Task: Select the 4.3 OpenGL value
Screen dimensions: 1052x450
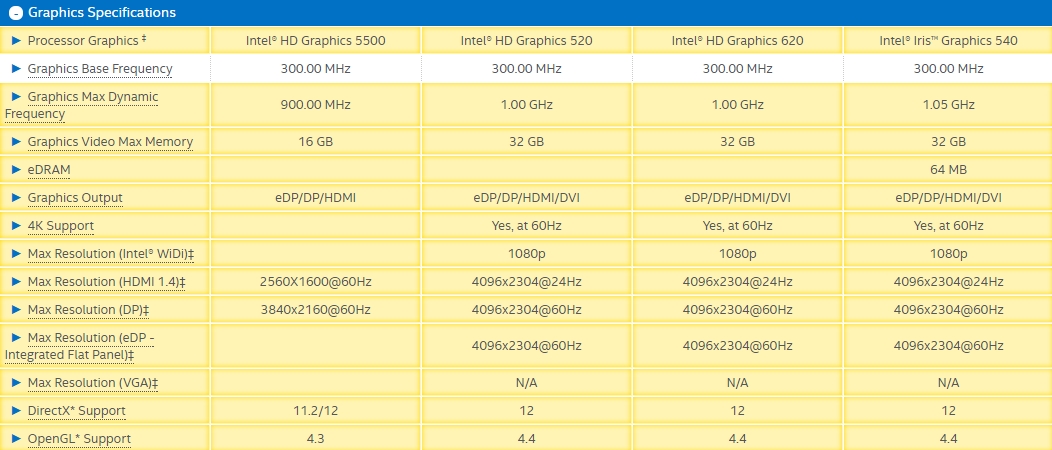Action: 315,439
